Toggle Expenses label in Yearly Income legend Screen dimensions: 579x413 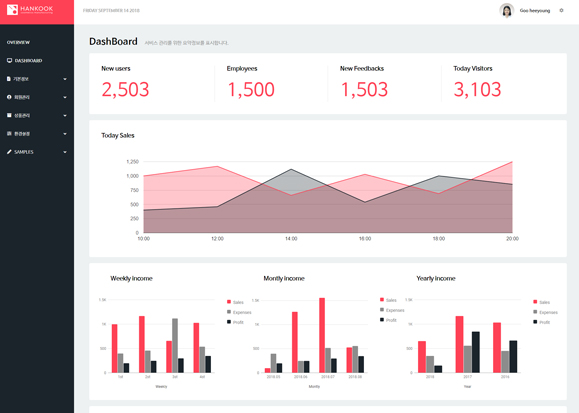pos(548,313)
